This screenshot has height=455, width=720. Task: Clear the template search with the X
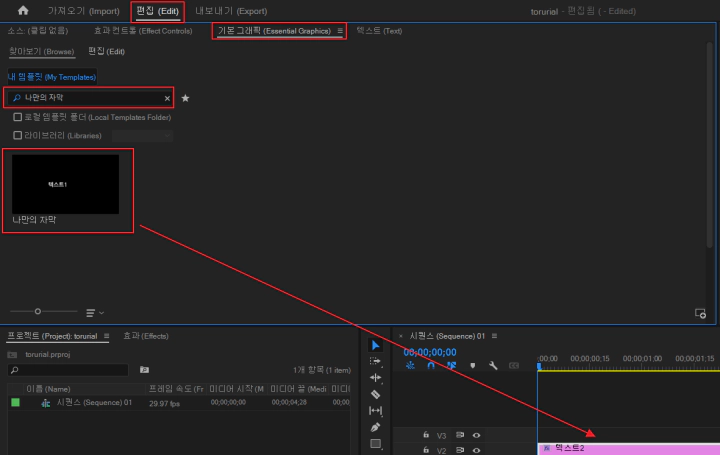tap(167, 98)
